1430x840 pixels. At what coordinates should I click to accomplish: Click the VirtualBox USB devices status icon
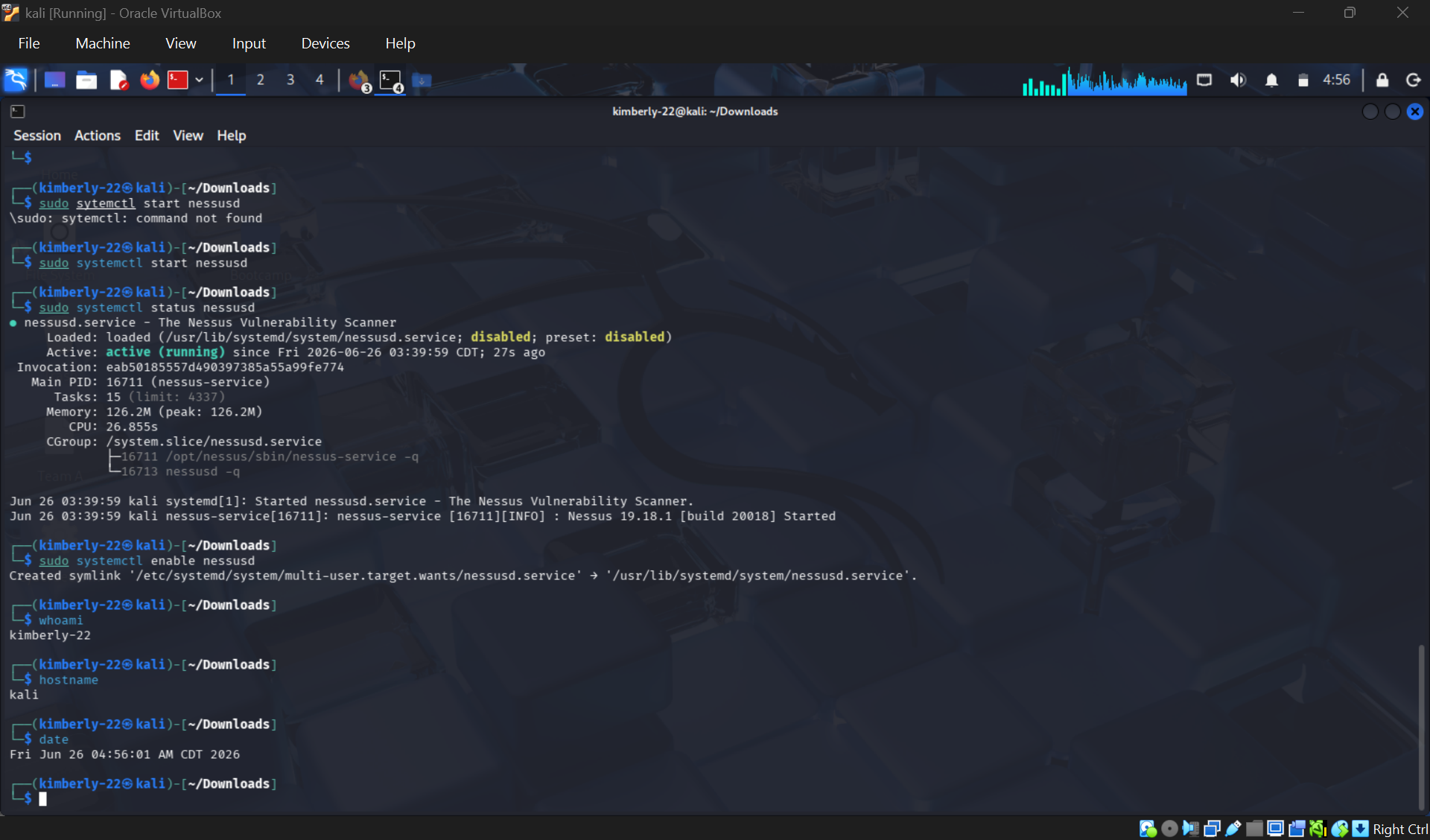pyautogui.click(x=1233, y=829)
